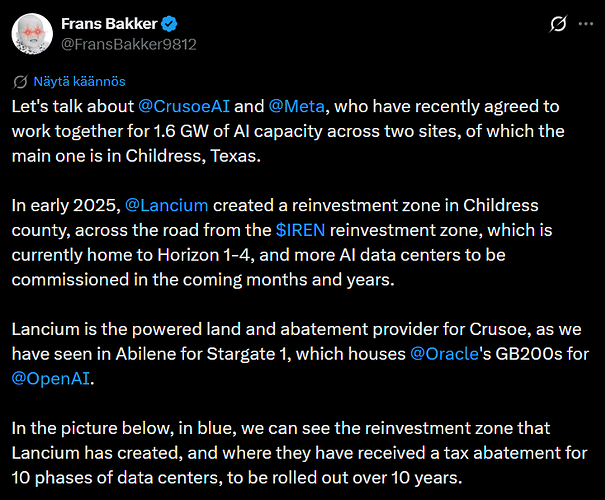The image size is (605, 500).
Task: Click the small Grok icon beside Näytä käännös
Action: (20, 82)
